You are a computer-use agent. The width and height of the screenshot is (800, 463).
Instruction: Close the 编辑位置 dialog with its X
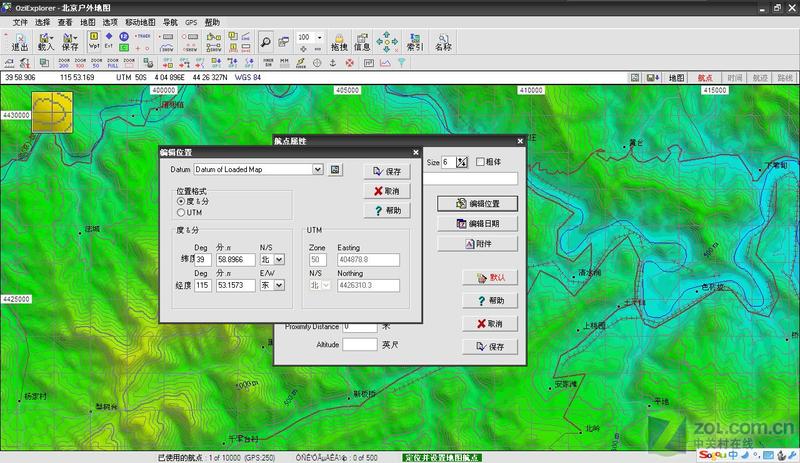coord(416,152)
